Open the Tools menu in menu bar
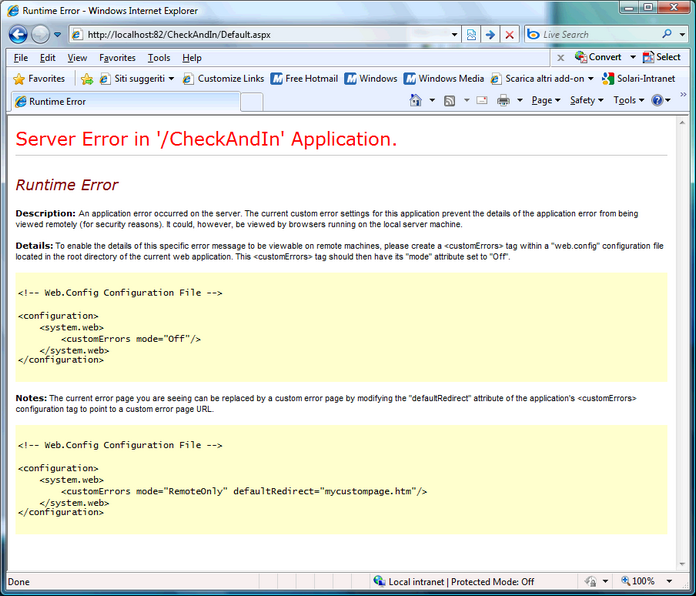 tap(159, 58)
